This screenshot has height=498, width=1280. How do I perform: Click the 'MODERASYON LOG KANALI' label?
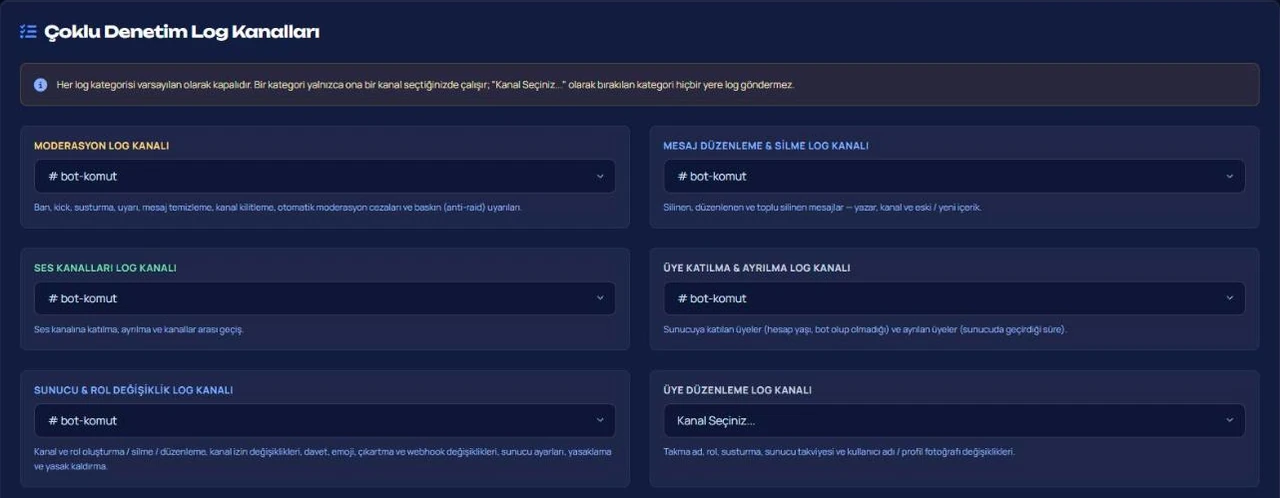pyautogui.click(x=101, y=146)
